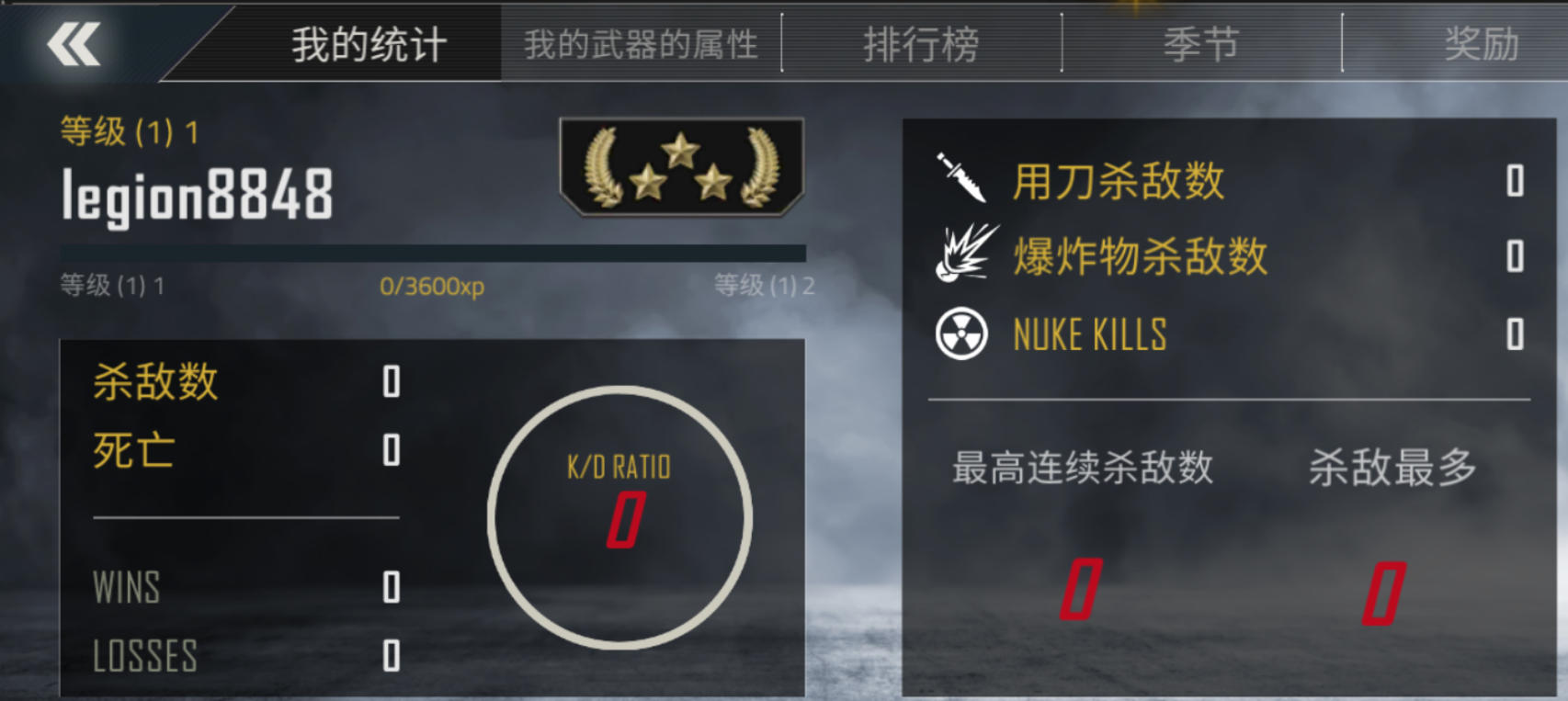Click the 杀敌最多 value
Viewport: 1568px width, 701px height.
pyautogui.click(x=1384, y=594)
